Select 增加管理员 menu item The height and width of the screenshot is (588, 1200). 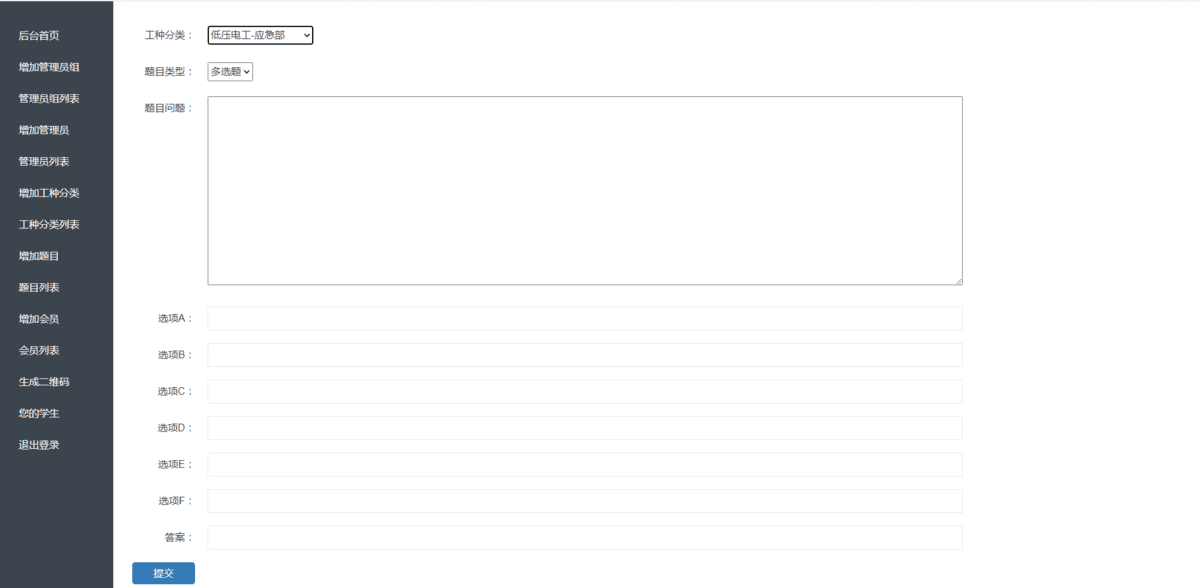click(x=44, y=130)
